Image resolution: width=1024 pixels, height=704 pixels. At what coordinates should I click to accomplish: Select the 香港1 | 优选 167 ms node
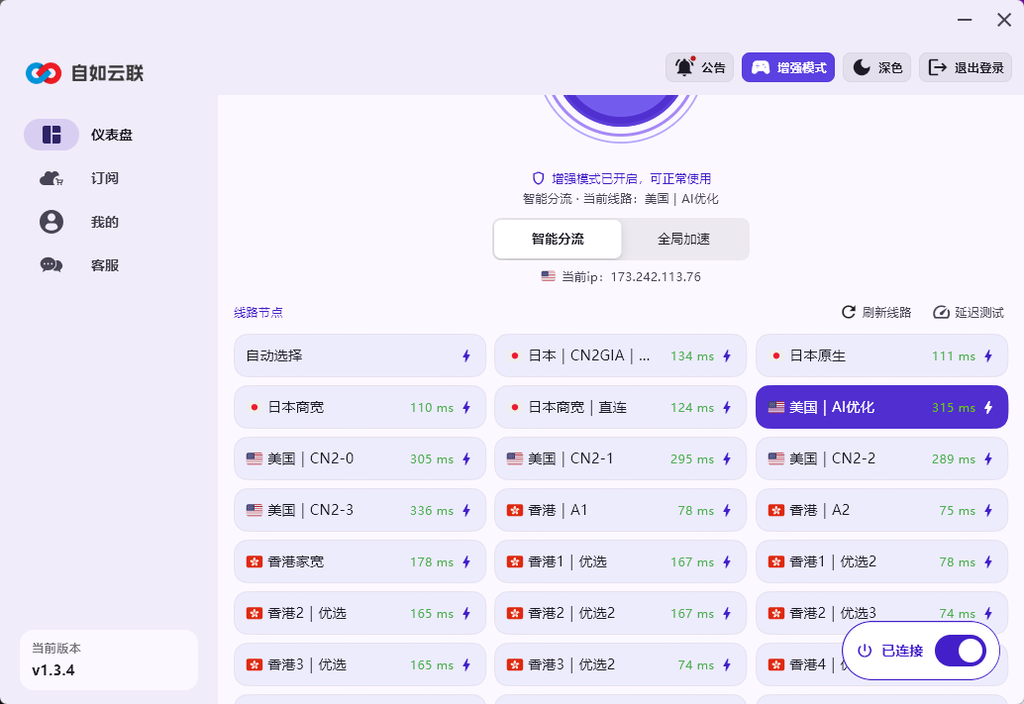(620, 562)
